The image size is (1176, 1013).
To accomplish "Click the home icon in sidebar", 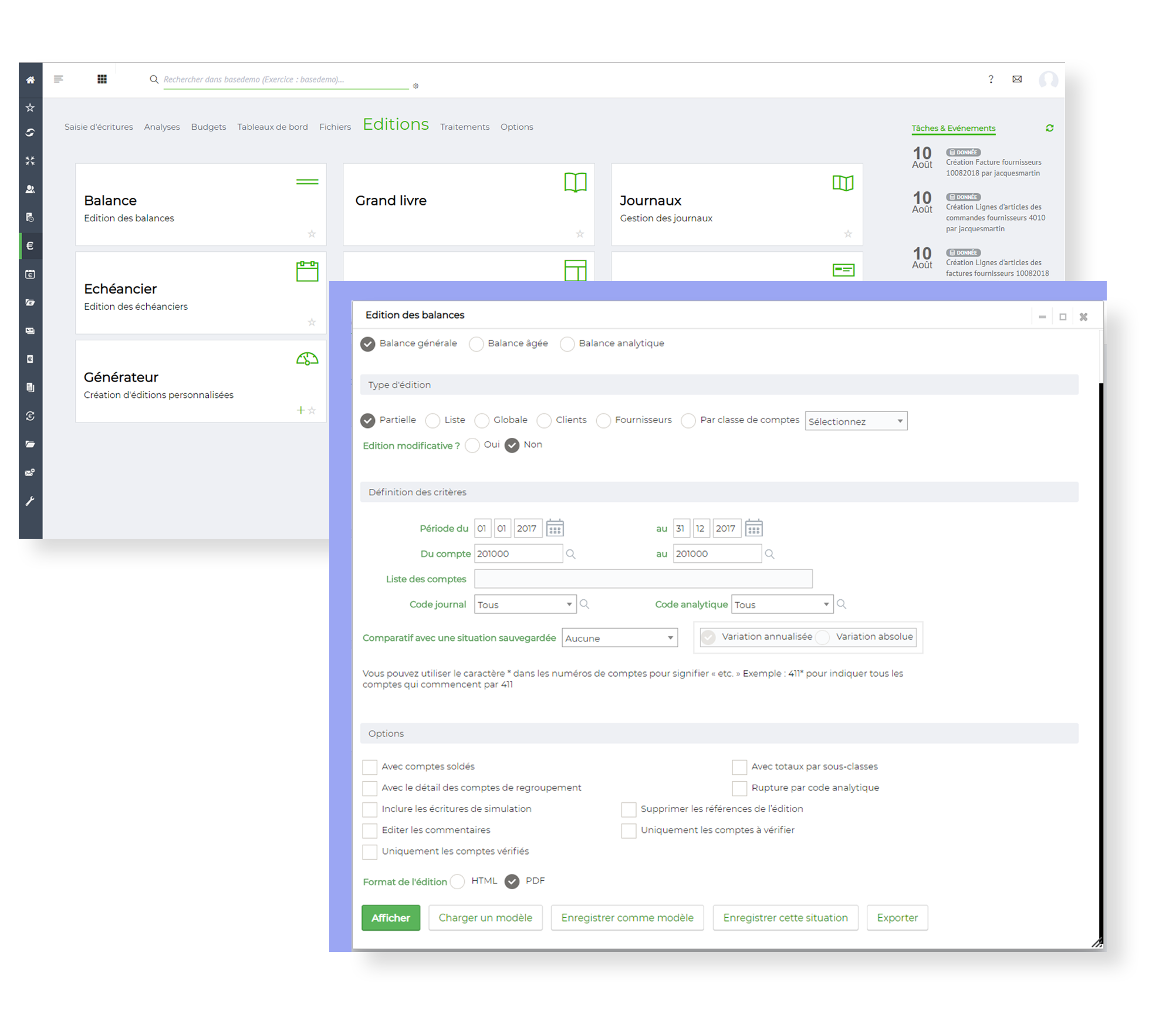I will (30, 80).
